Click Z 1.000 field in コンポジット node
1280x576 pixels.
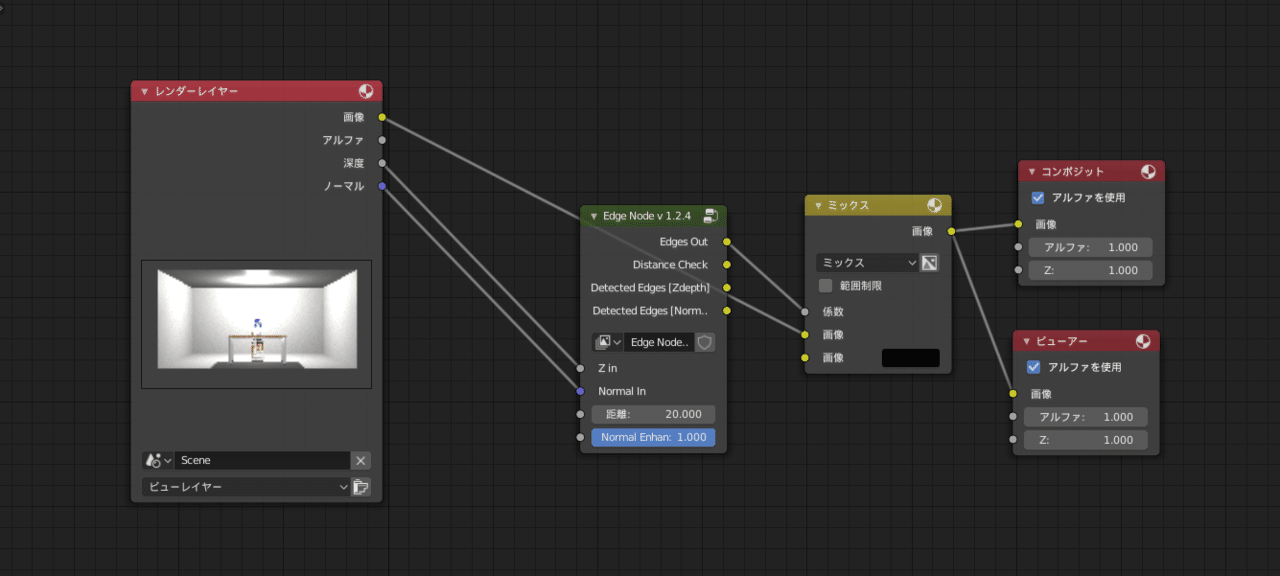(x=1091, y=270)
